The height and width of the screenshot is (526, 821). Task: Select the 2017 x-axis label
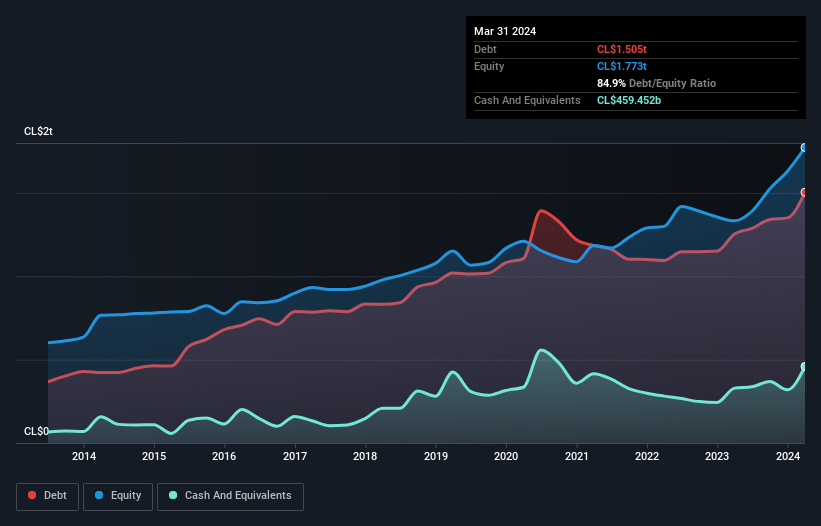point(295,456)
